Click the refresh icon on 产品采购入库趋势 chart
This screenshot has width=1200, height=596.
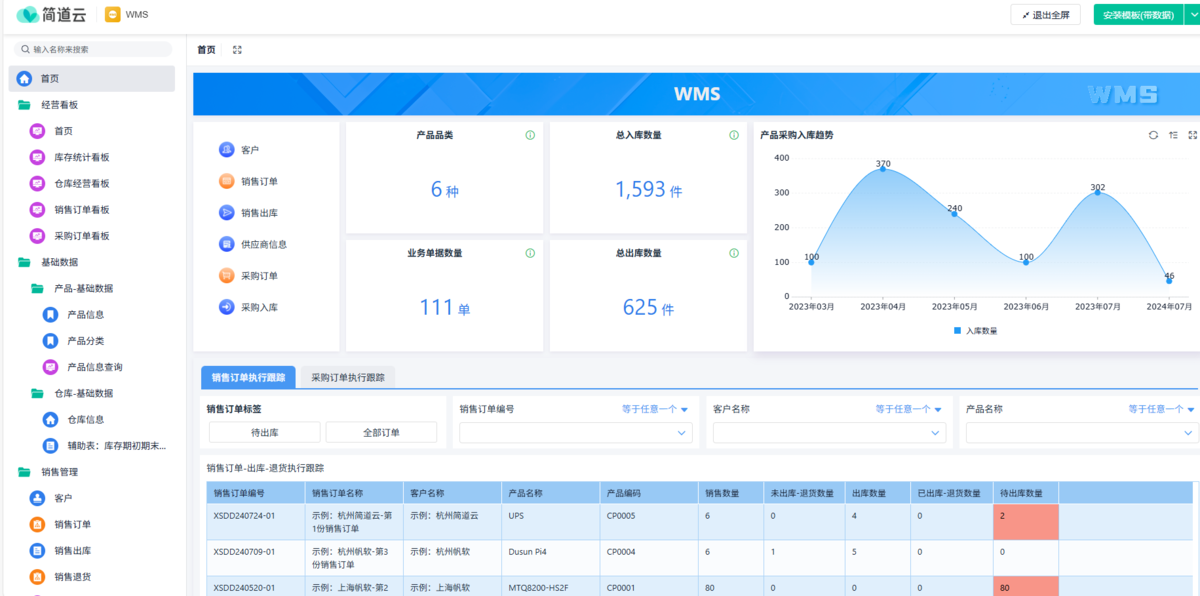tap(1153, 135)
